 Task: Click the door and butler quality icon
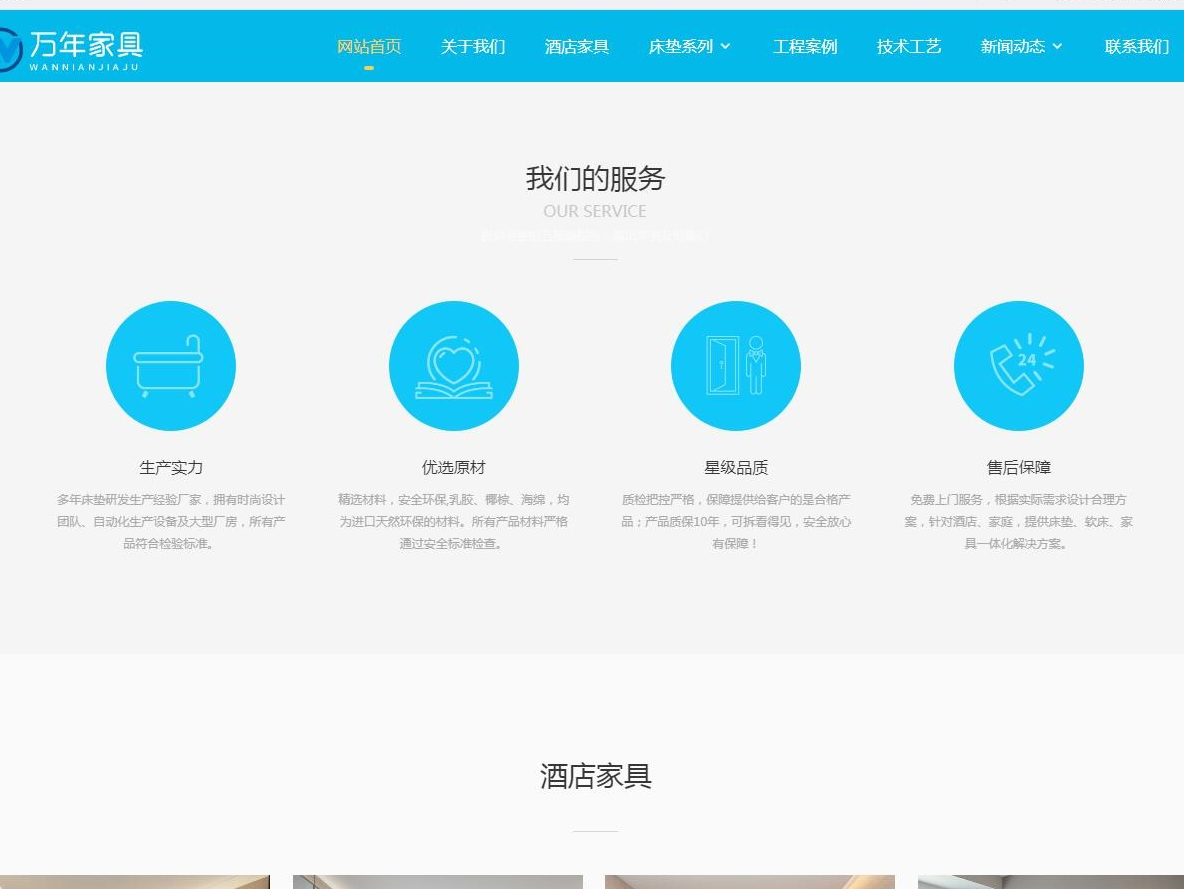pyautogui.click(x=736, y=366)
